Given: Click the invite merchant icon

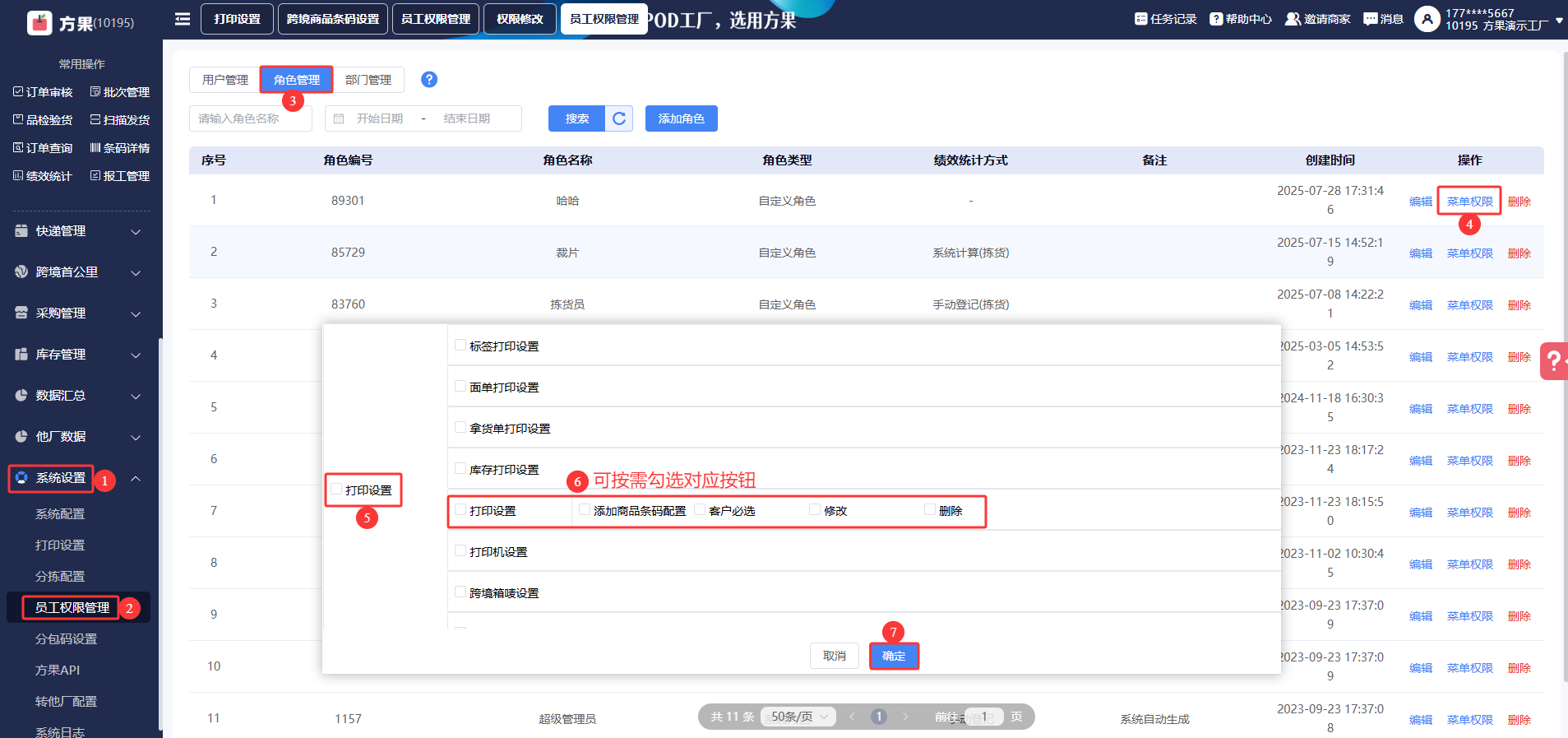Looking at the screenshot, I should [x=1293, y=19].
